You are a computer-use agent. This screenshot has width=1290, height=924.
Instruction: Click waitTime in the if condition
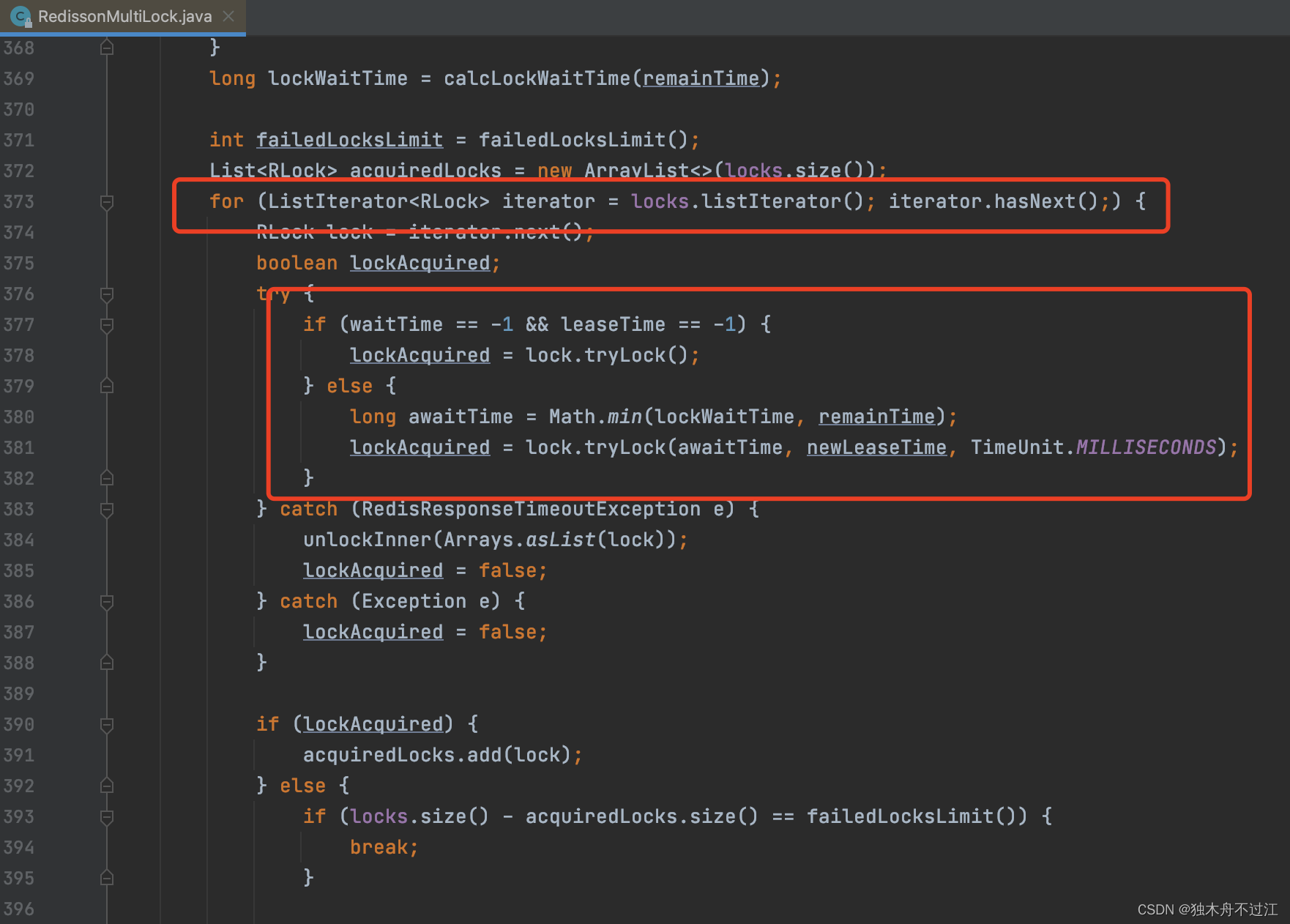pos(396,324)
